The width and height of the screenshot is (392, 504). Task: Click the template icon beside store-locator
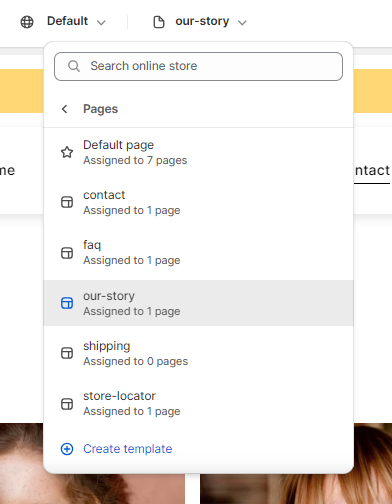67,404
